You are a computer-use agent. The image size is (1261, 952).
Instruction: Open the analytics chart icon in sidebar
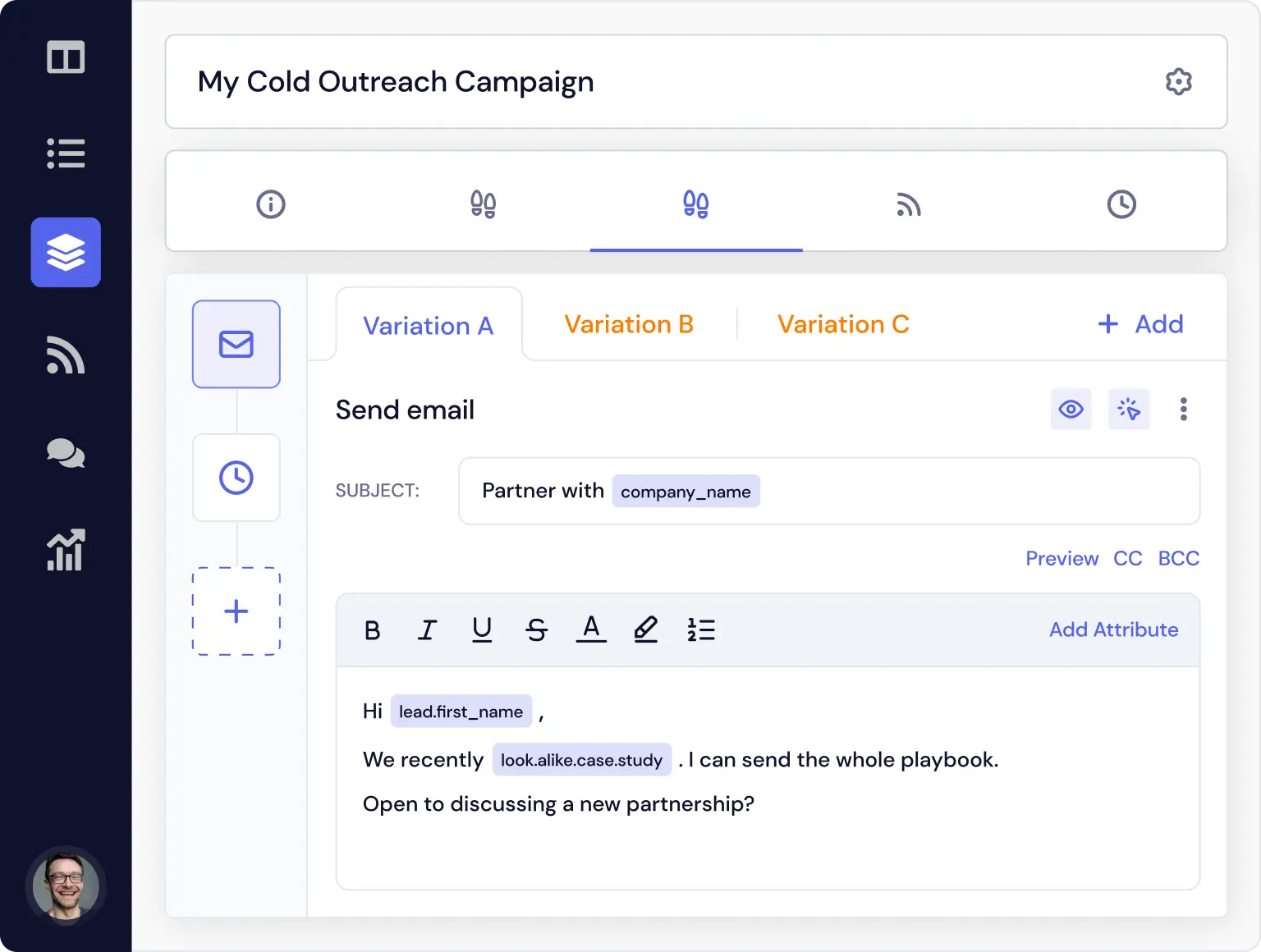pos(66,550)
